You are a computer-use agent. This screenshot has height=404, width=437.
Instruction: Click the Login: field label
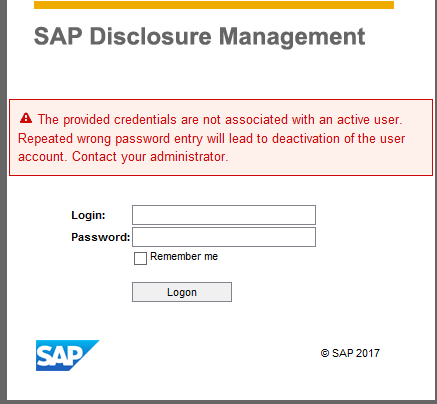(x=88, y=215)
